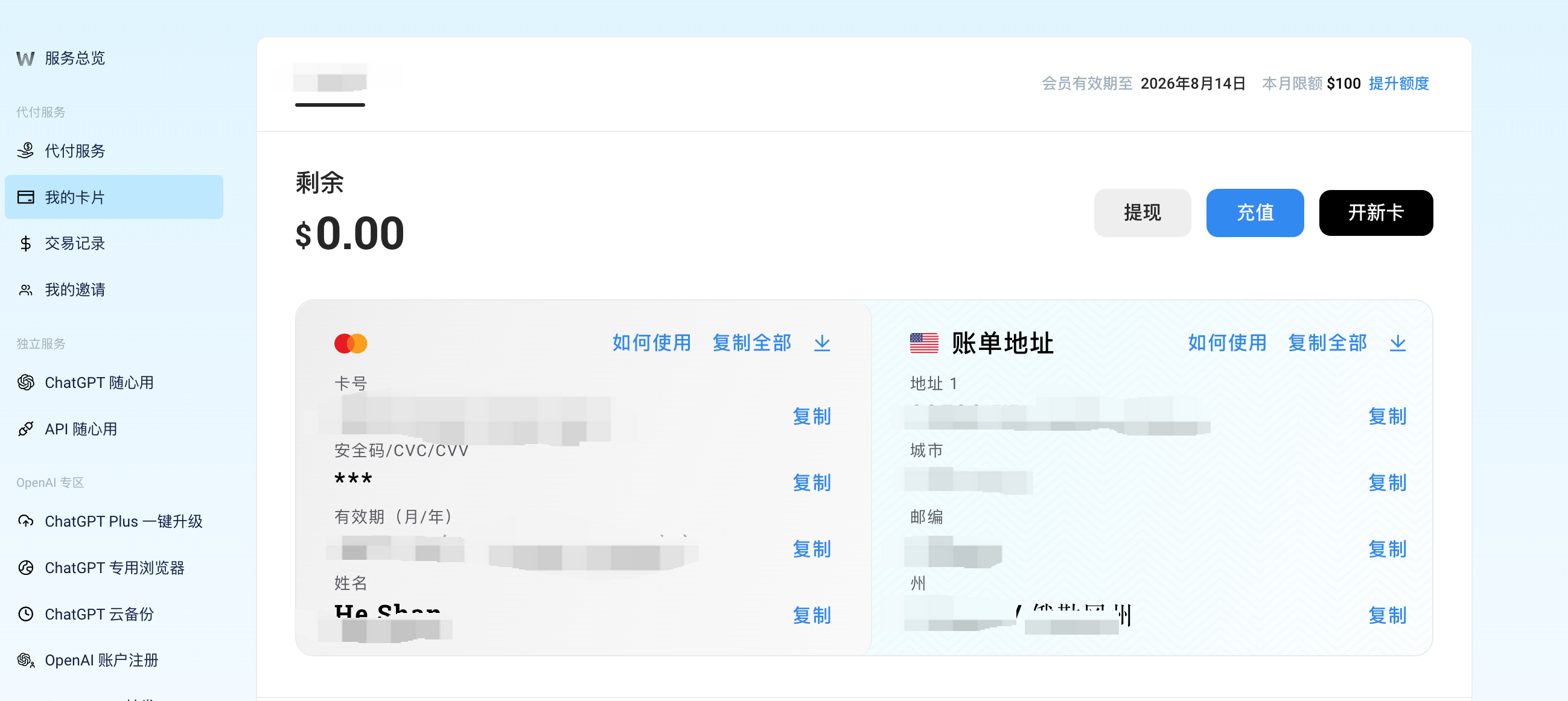
Task: Click the blue 充值 top-up button
Action: point(1255,212)
